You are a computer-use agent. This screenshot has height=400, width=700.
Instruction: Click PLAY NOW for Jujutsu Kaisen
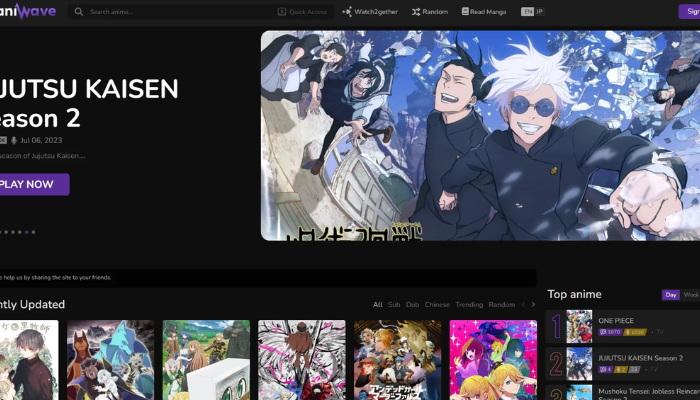coord(34,184)
